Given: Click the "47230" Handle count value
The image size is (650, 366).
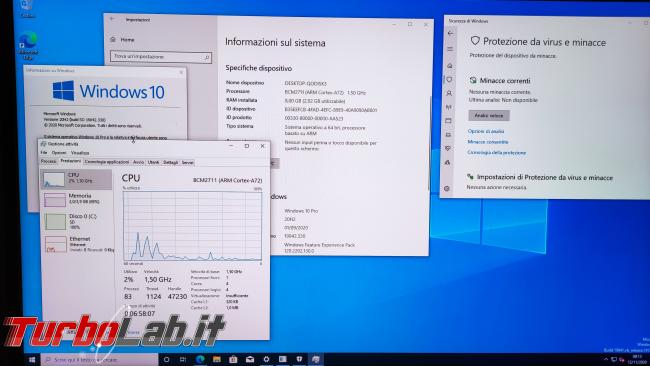Looking at the screenshot, I should [x=177, y=297].
